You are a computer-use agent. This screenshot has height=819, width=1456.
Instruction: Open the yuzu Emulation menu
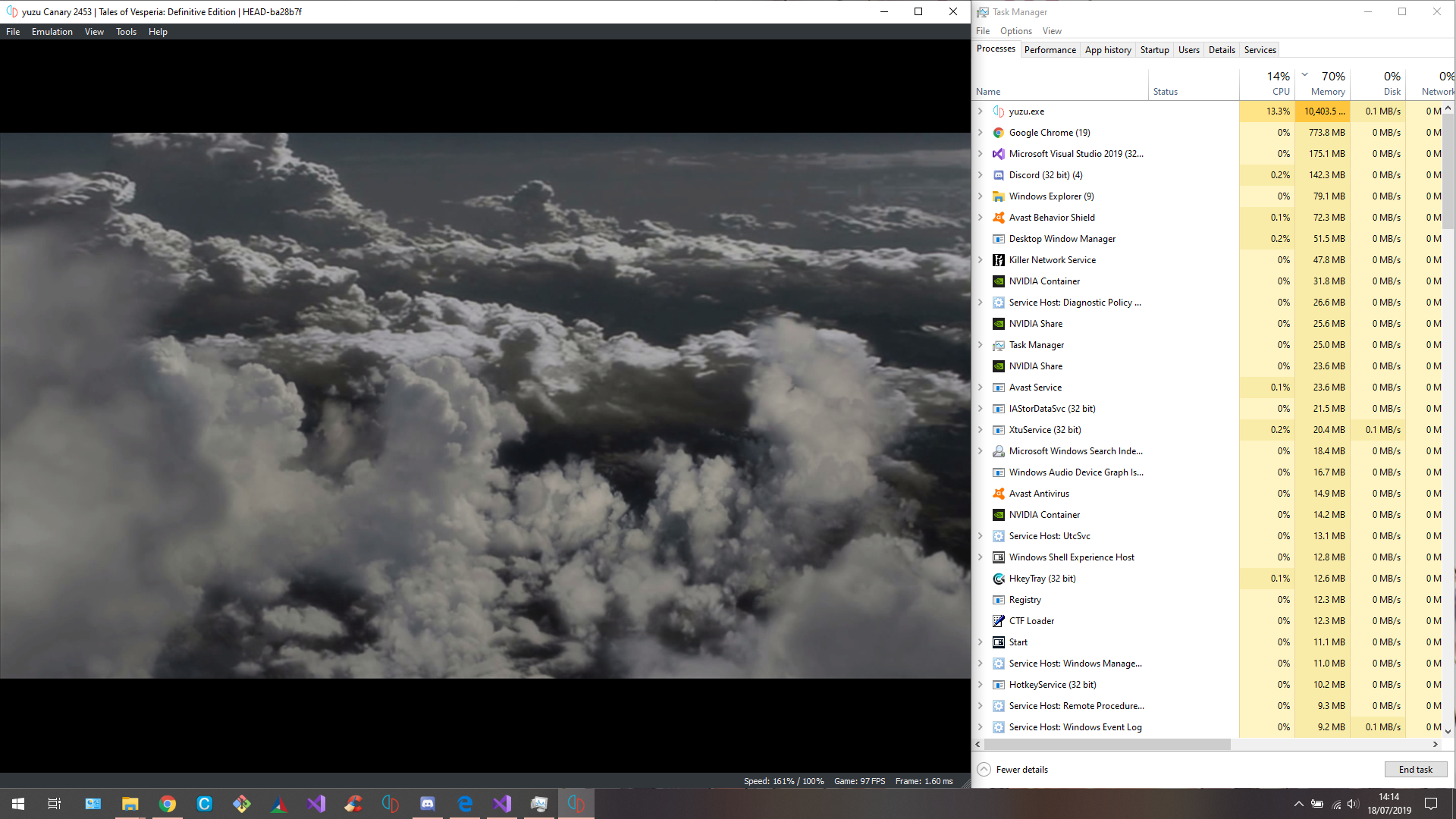click(x=52, y=32)
